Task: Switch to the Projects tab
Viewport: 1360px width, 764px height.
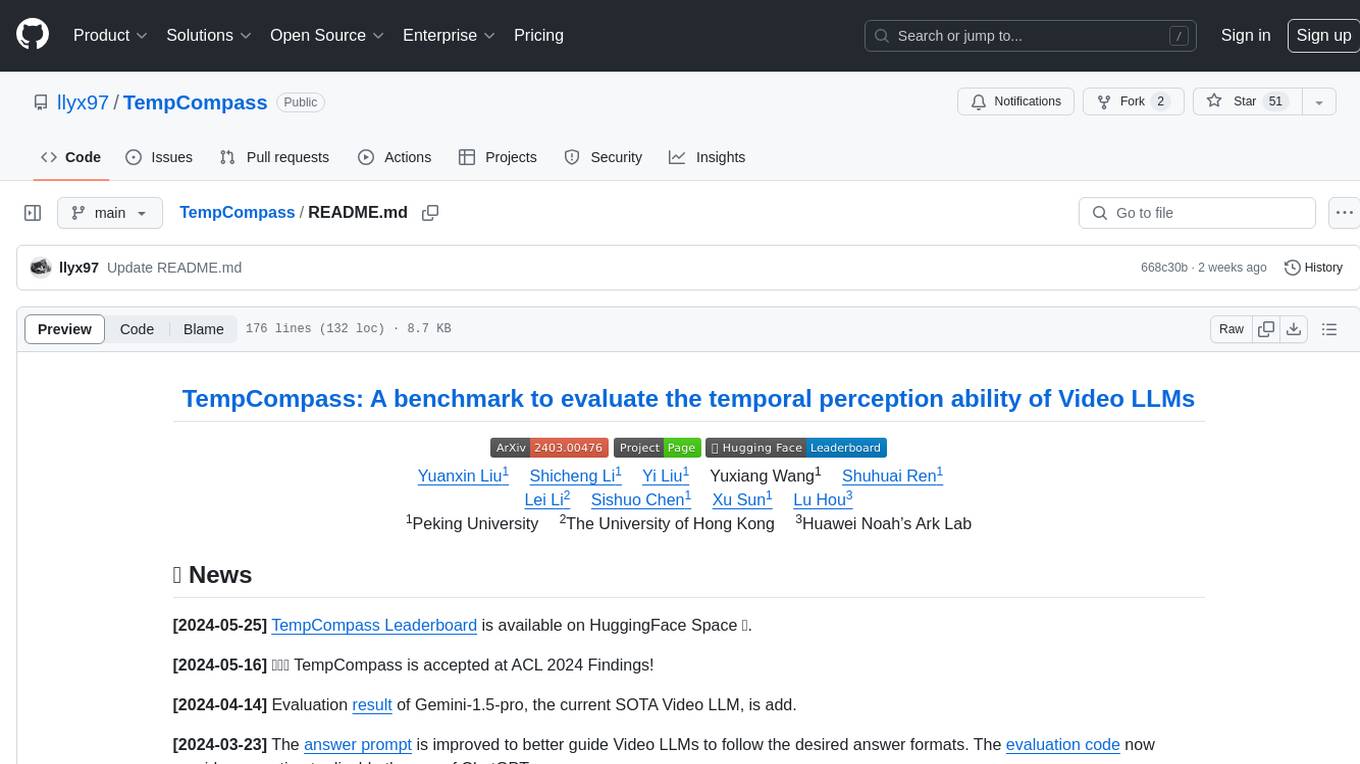Action: 497,157
